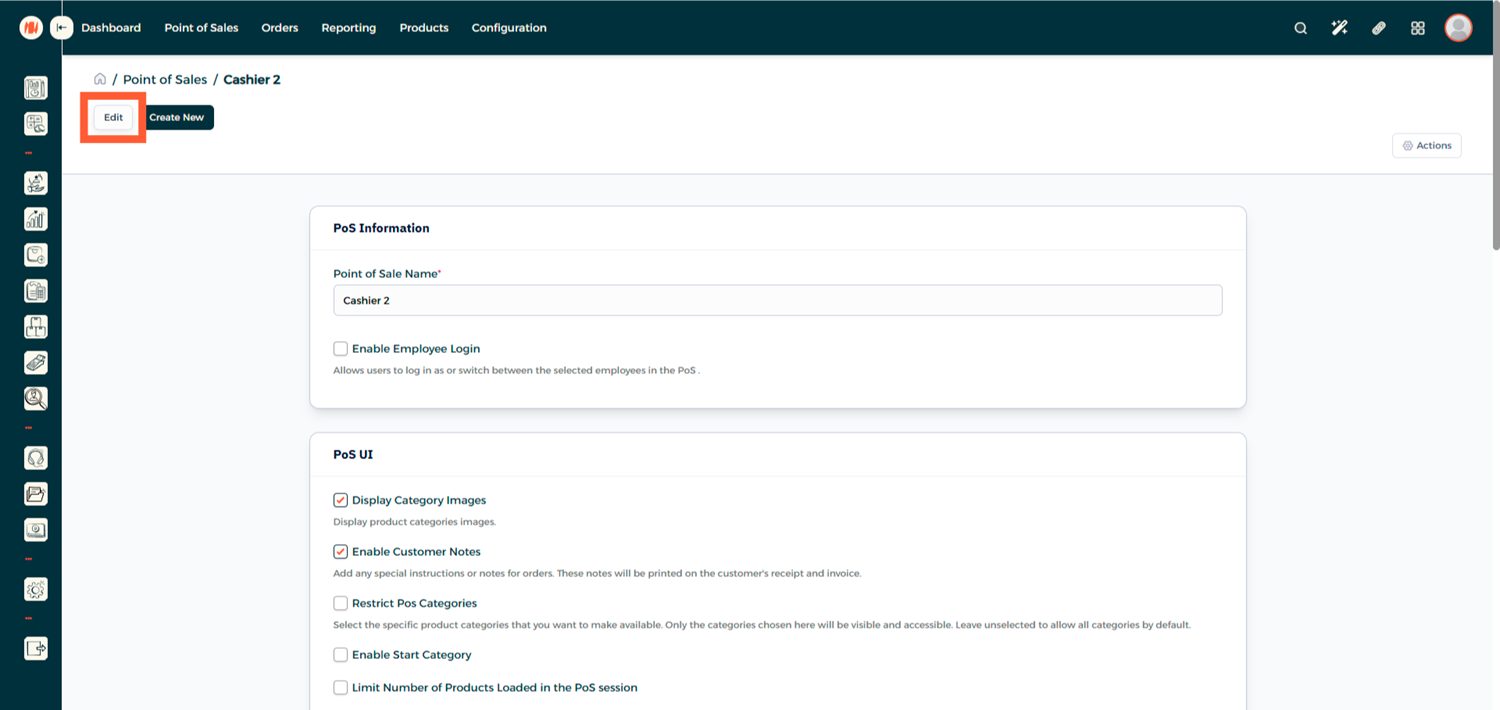This screenshot has height=710, width=1500.
Task: Click the Edit button
Action: (x=113, y=117)
